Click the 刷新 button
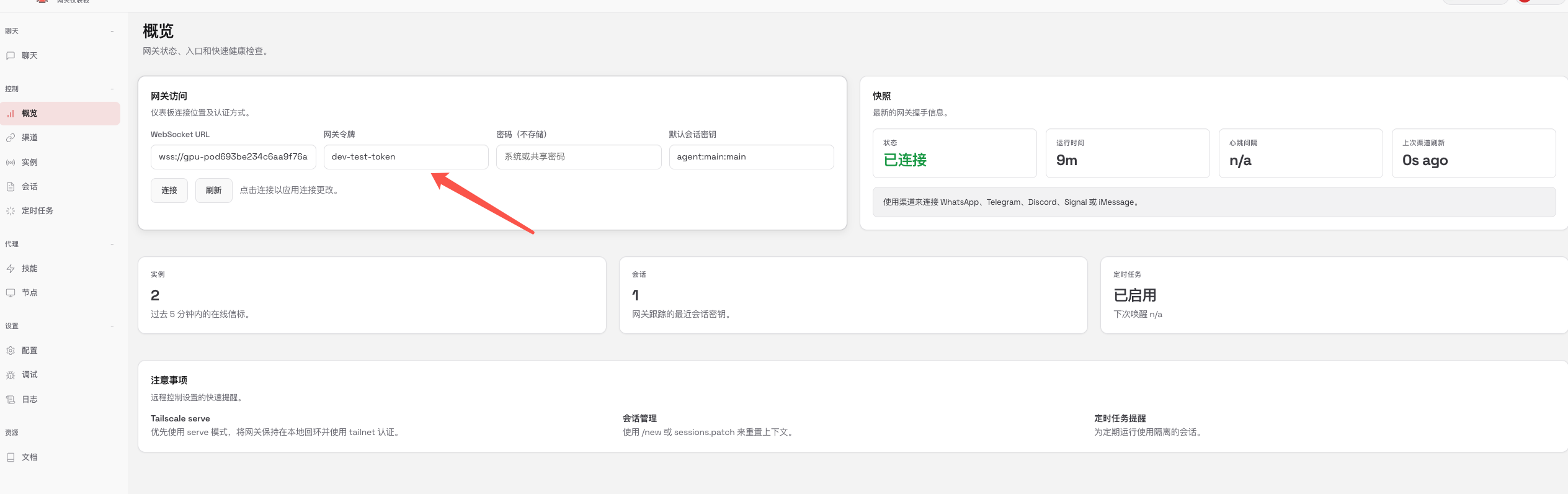The width and height of the screenshot is (1568, 494). (214, 191)
